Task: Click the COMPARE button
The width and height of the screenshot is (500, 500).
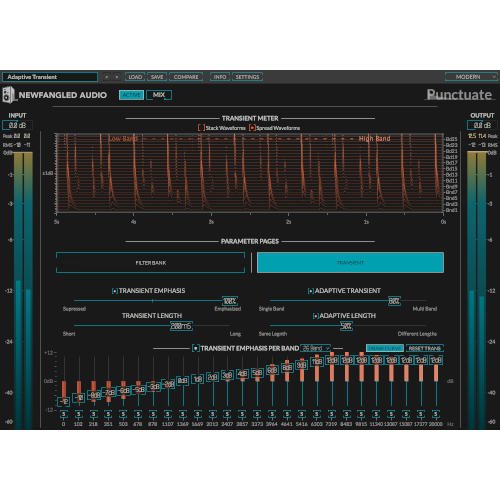Action: coord(186,77)
